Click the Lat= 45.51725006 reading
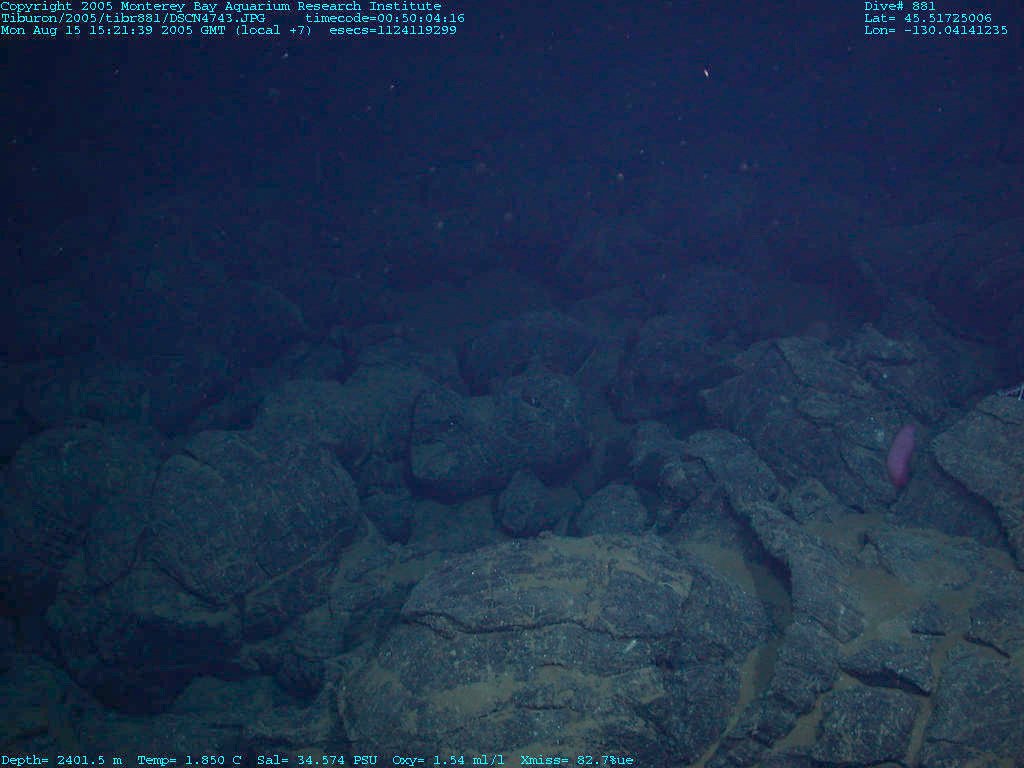The image size is (1024, 768). [x=927, y=18]
